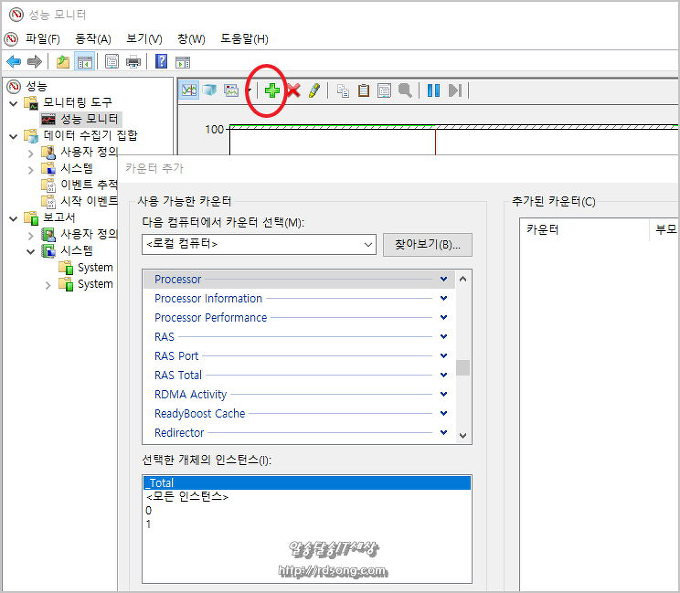Collapse the 보고서 tree node
Screen dimensions: 680x593
[x=13, y=218]
